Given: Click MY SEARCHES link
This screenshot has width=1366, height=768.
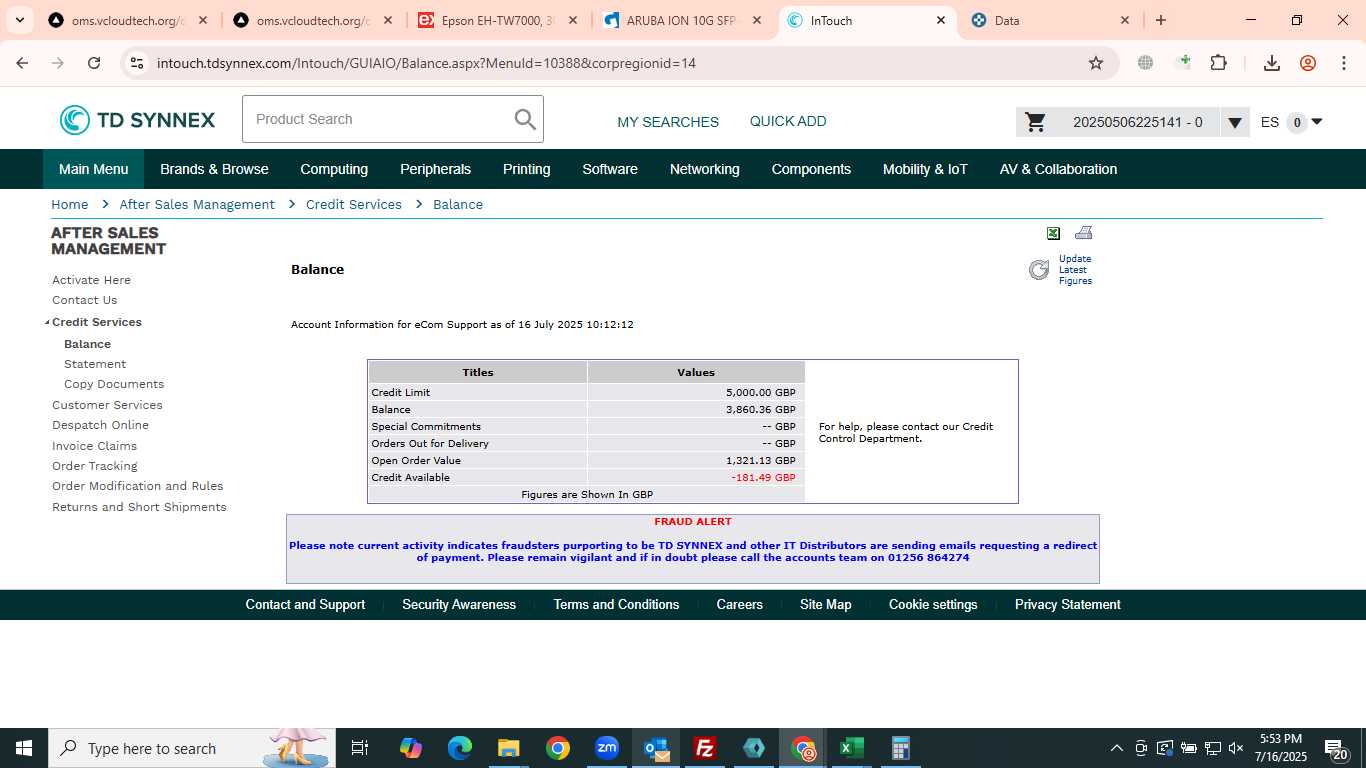Looking at the screenshot, I should coord(668,122).
